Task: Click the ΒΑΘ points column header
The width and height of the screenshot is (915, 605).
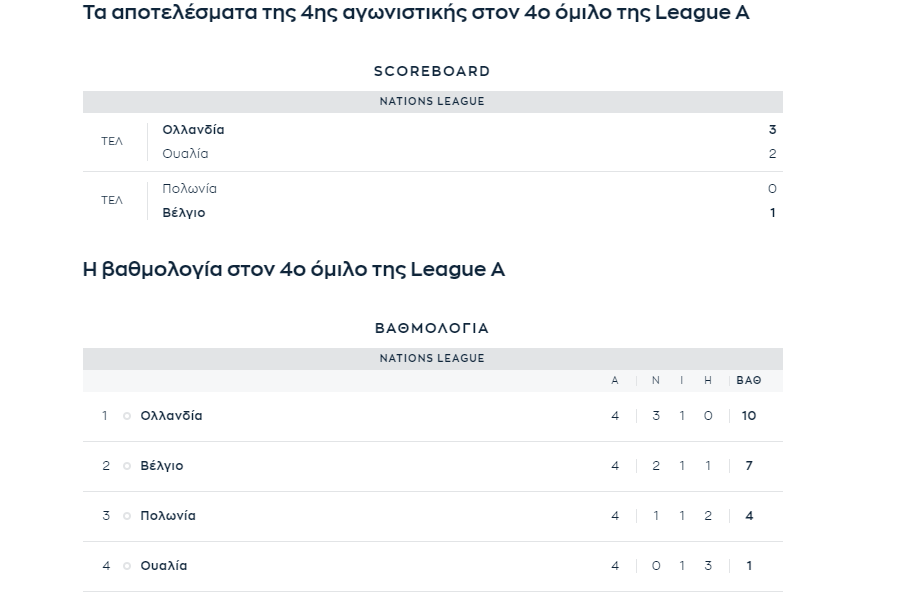Action: (x=749, y=380)
